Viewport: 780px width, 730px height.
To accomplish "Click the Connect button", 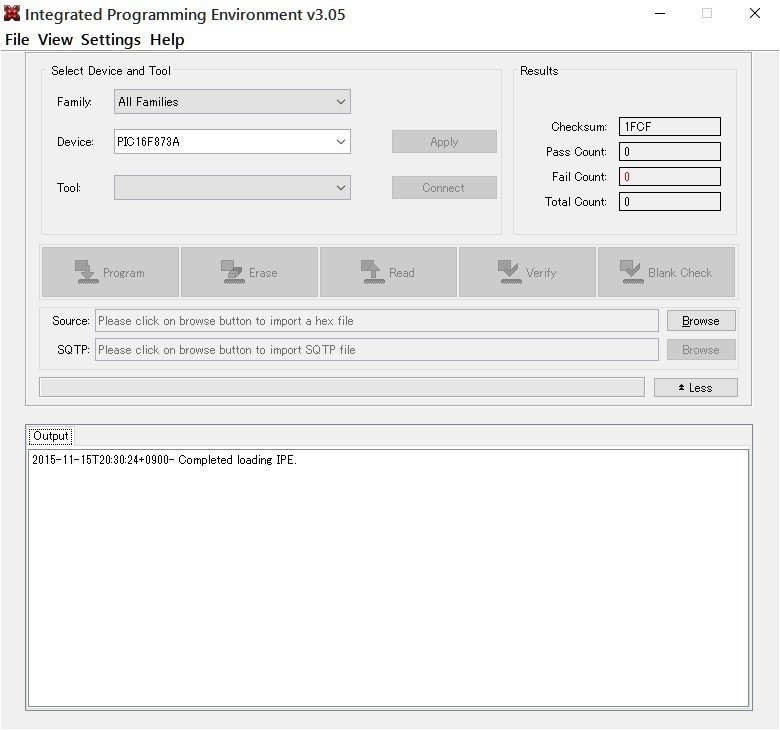I will [x=444, y=188].
